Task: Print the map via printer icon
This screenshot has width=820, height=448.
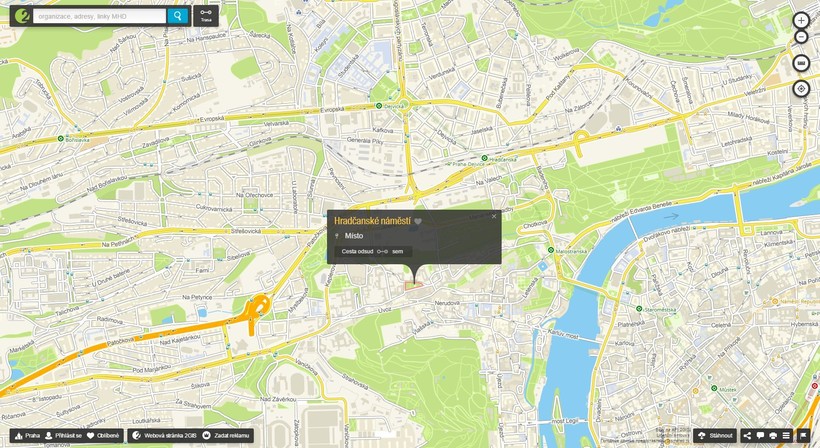Action: coord(774,436)
